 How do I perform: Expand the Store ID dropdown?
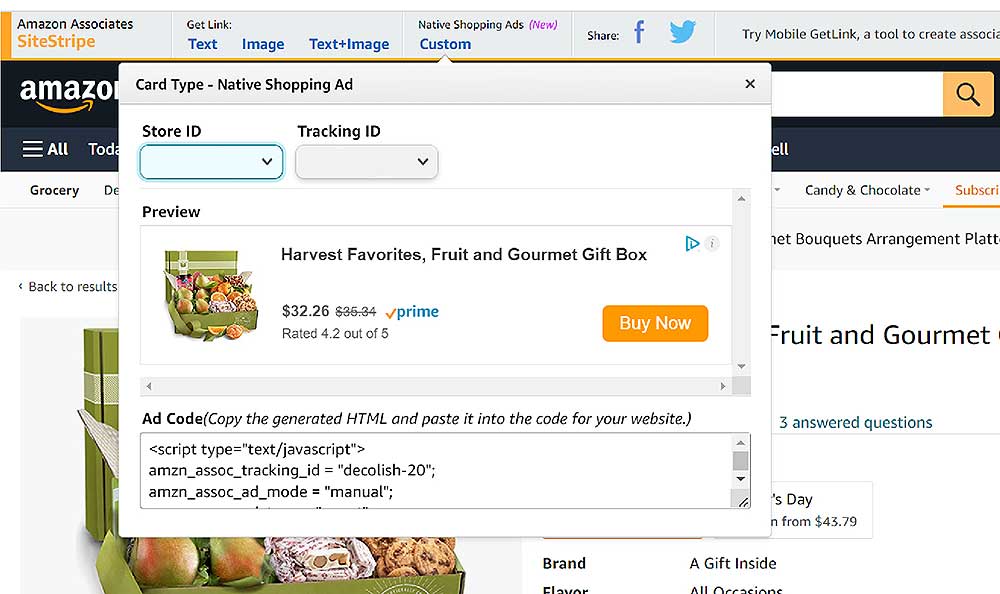pos(211,161)
